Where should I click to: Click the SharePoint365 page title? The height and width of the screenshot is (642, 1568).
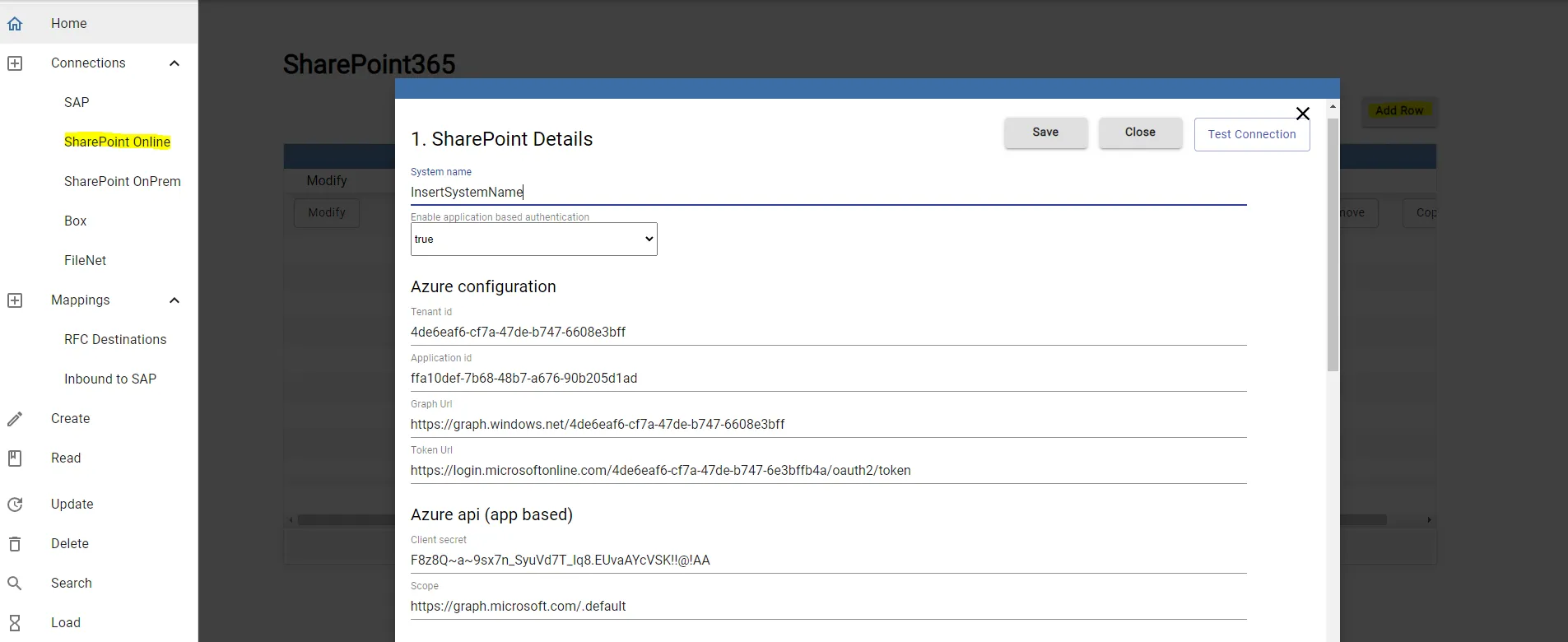[369, 64]
